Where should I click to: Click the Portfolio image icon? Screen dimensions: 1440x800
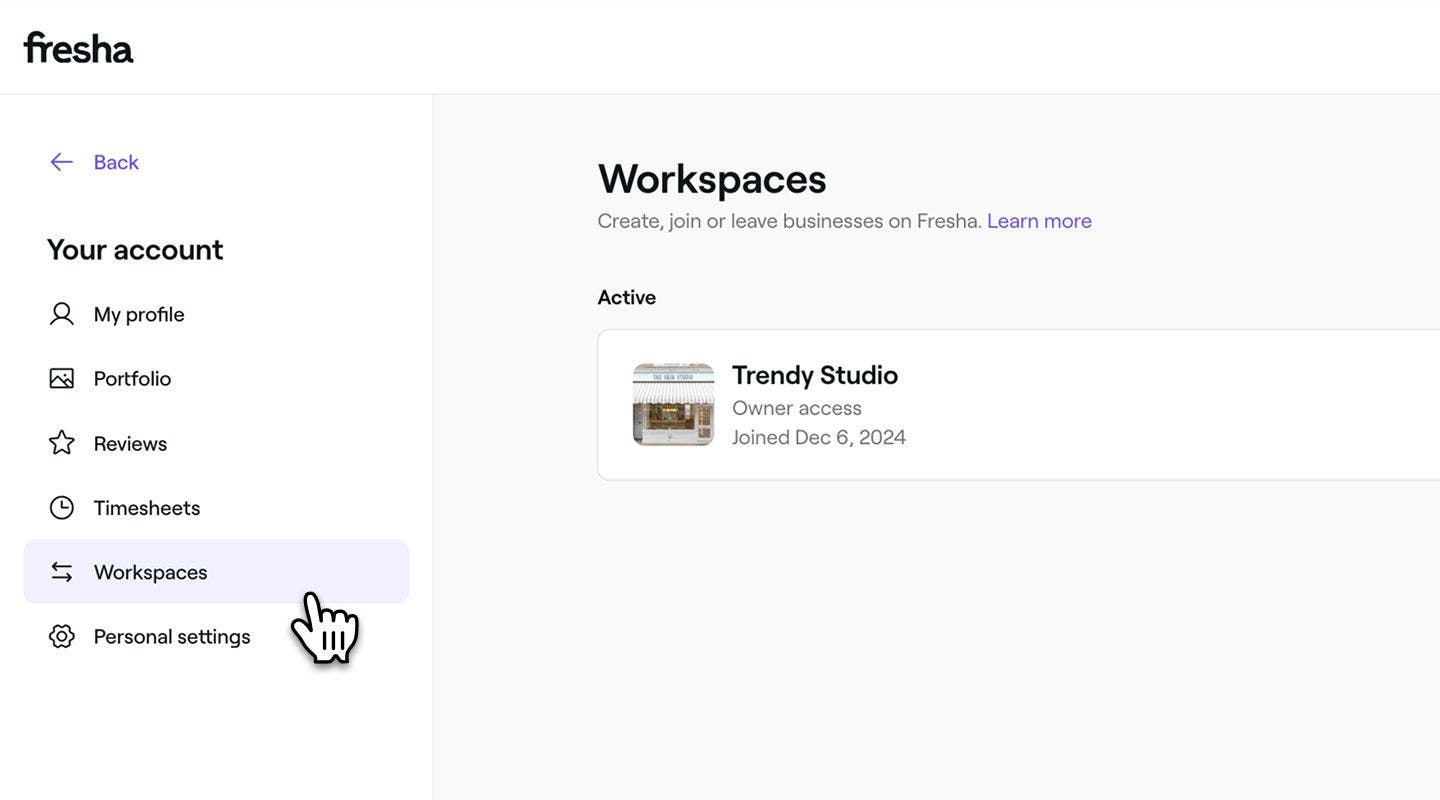click(62, 379)
